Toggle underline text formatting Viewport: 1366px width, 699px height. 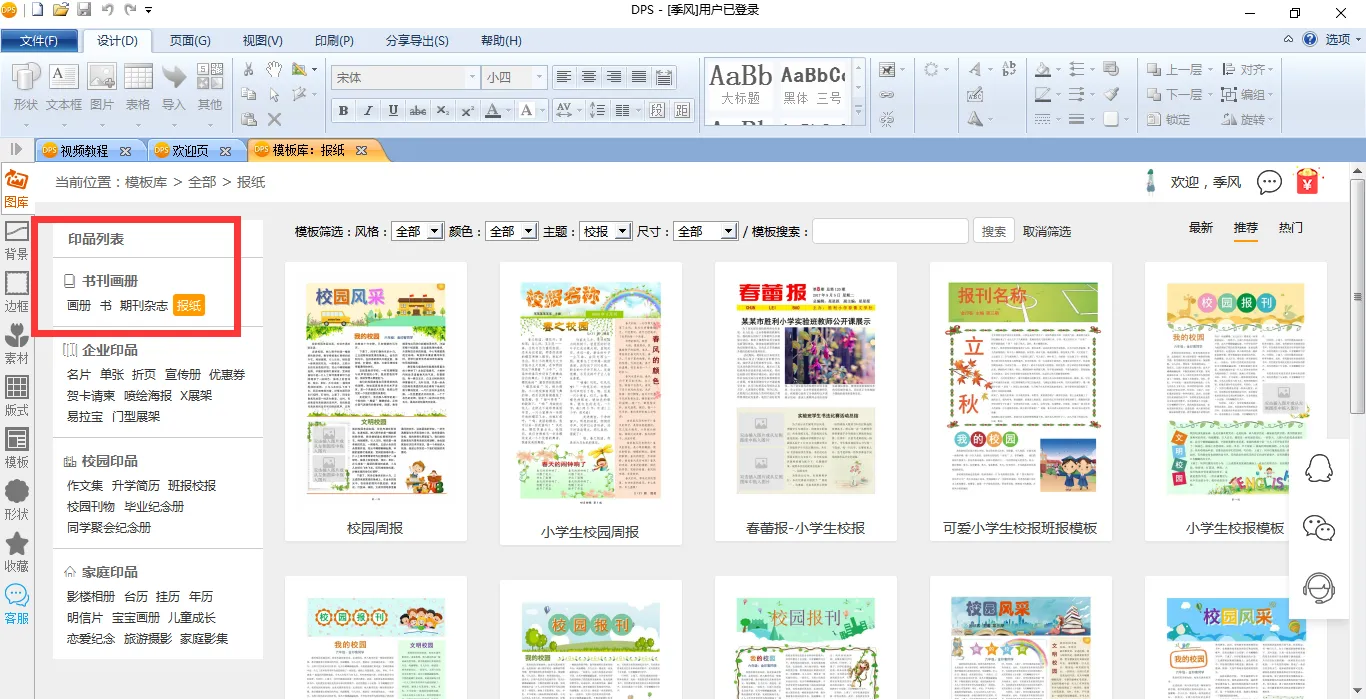(393, 110)
